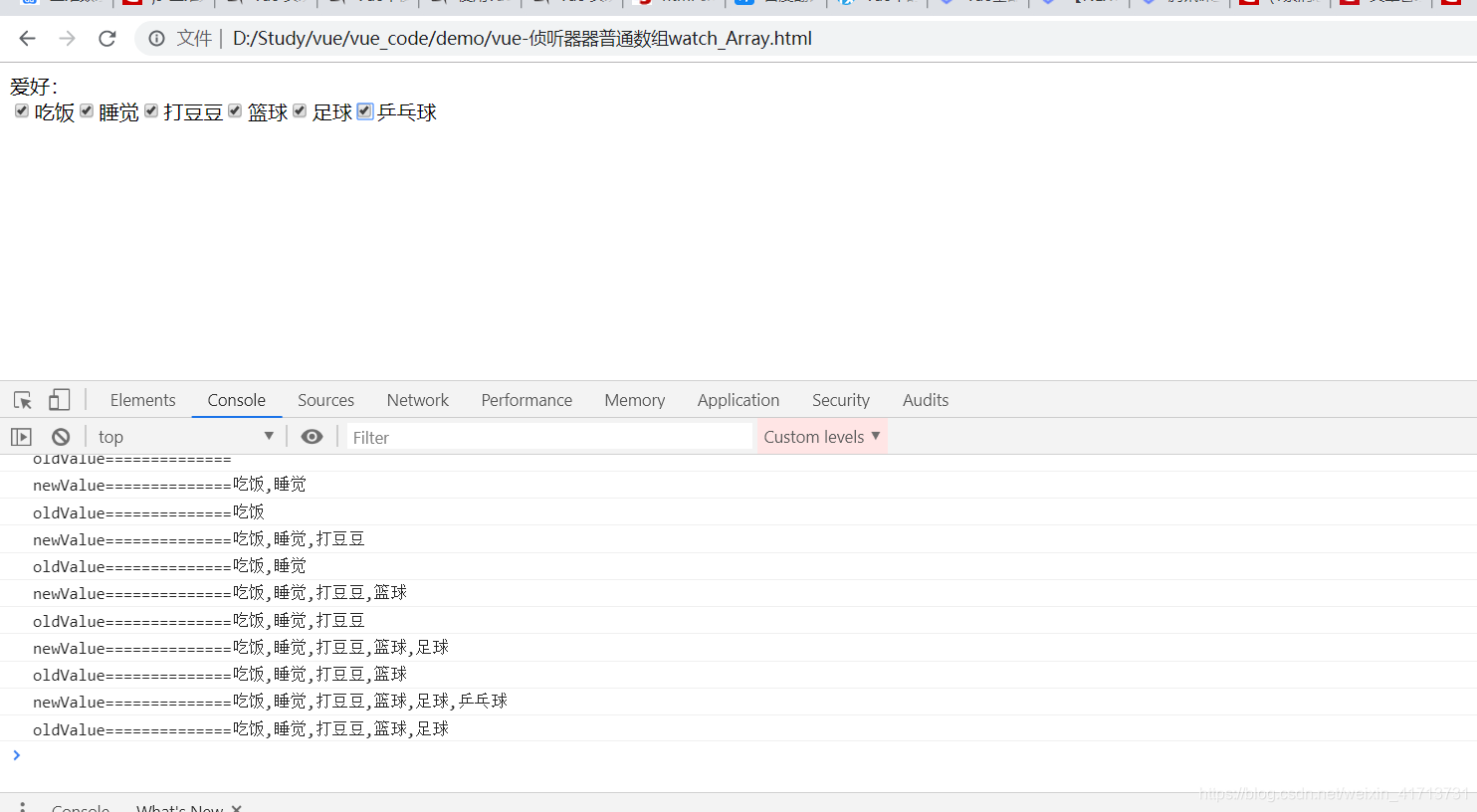Open the Performance tab
1477x812 pixels.
(x=527, y=400)
